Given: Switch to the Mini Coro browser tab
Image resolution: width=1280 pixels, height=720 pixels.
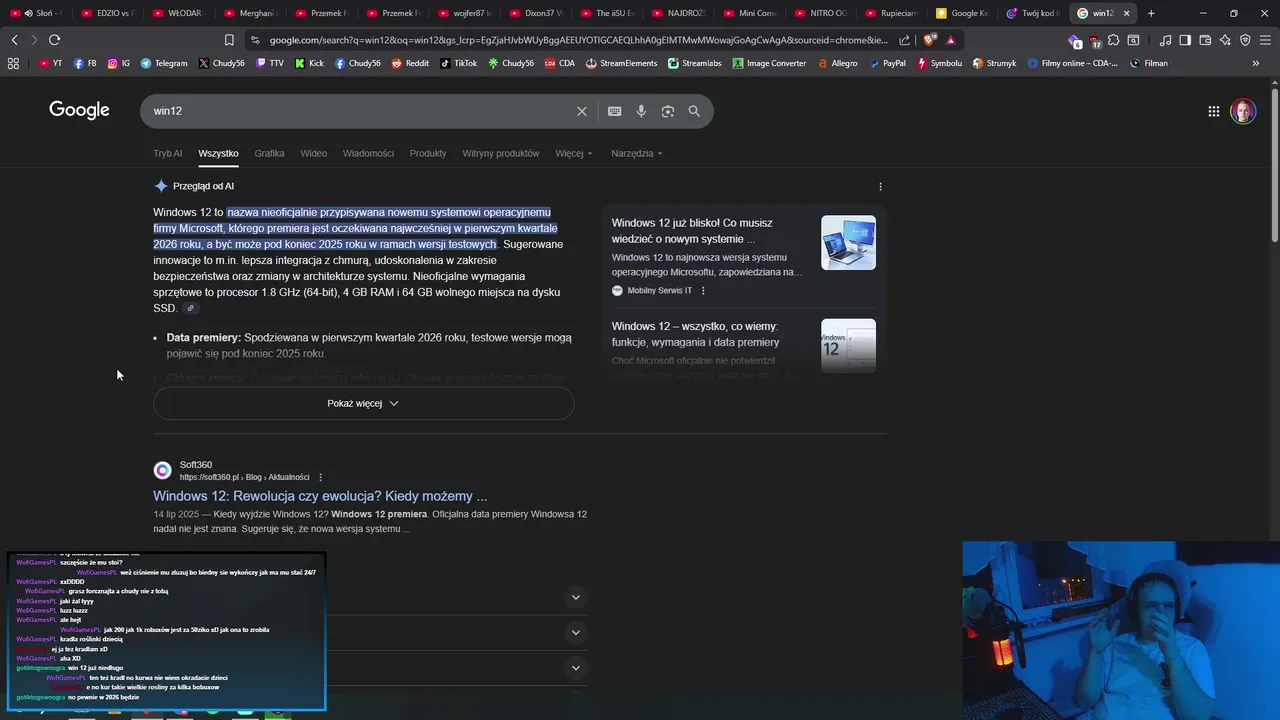Looking at the screenshot, I should click(749, 13).
